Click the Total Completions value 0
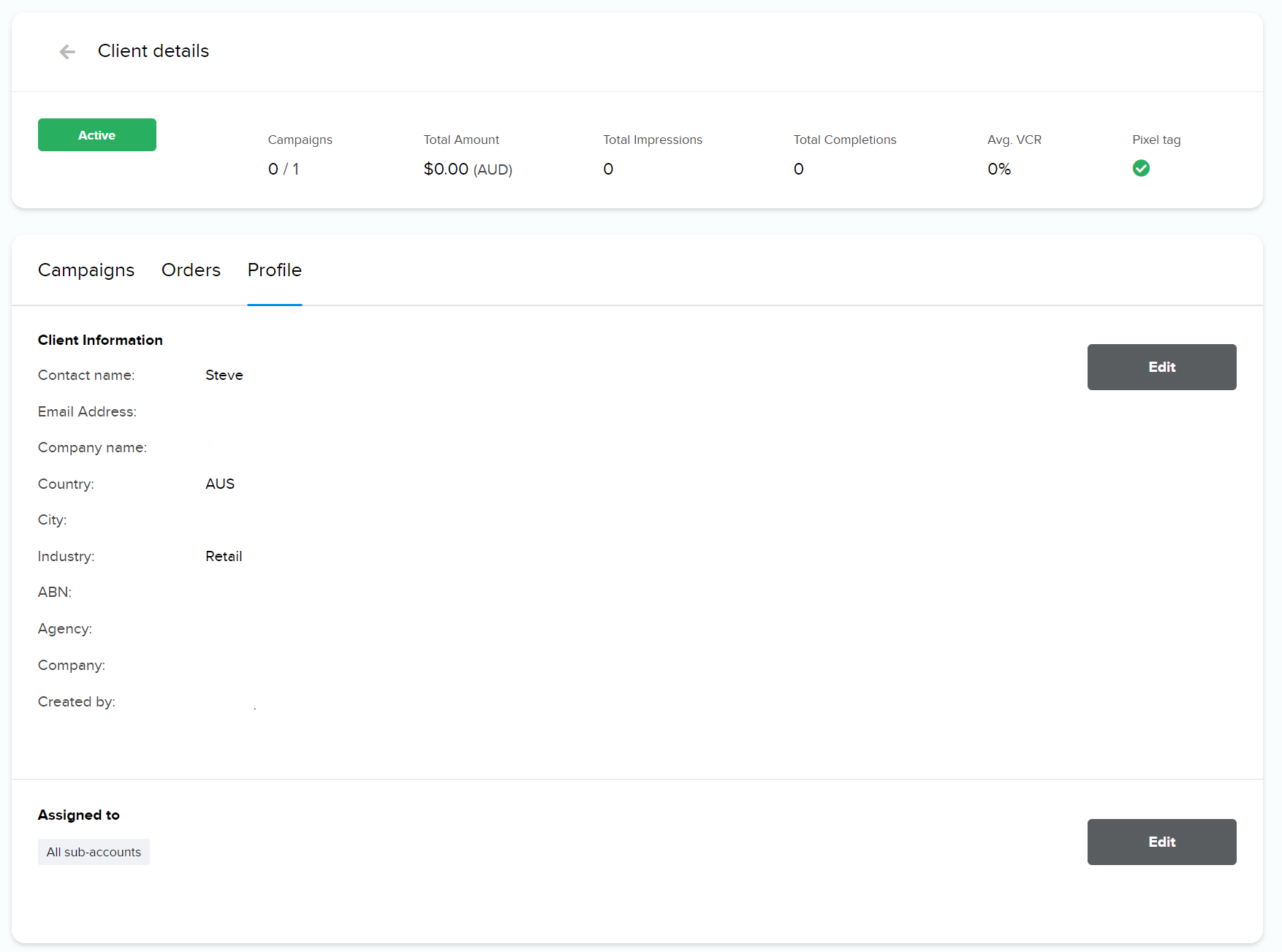1282x952 pixels. pyautogui.click(x=799, y=170)
